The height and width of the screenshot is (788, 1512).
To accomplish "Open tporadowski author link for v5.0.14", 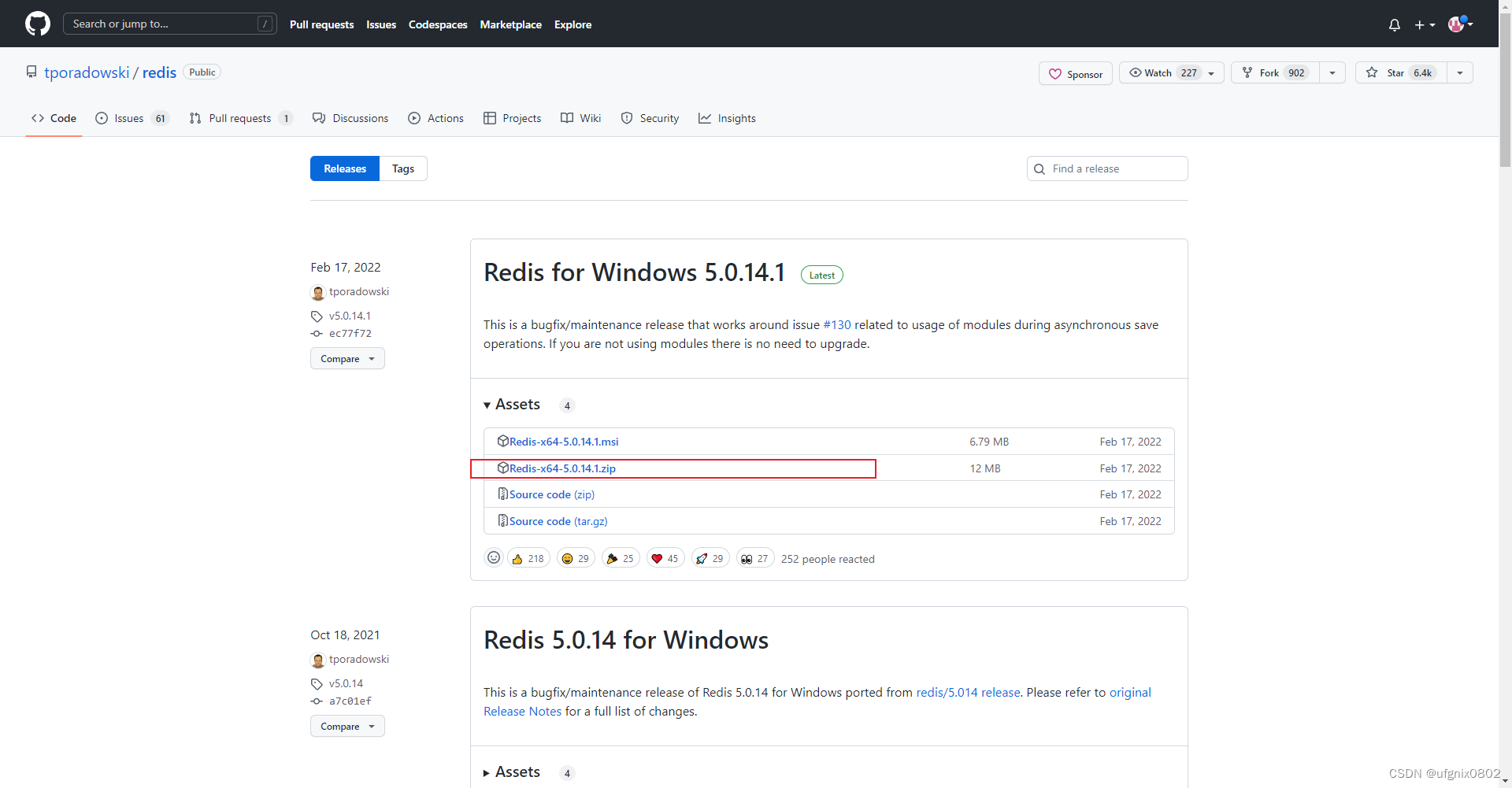I will 359,659.
